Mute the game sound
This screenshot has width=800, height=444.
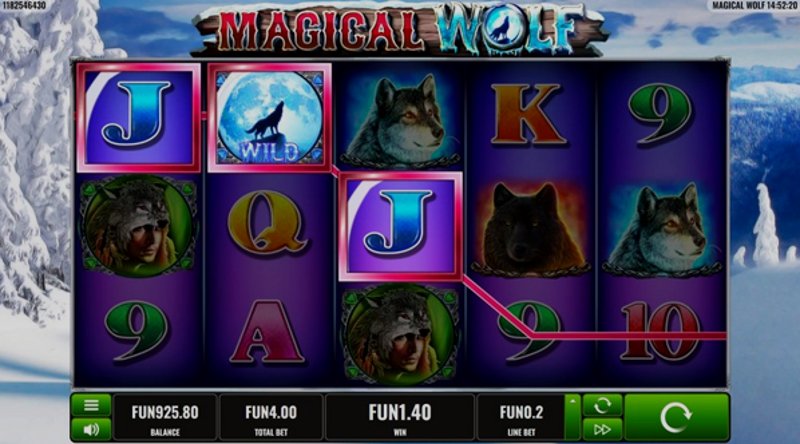[x=91, y=430]
